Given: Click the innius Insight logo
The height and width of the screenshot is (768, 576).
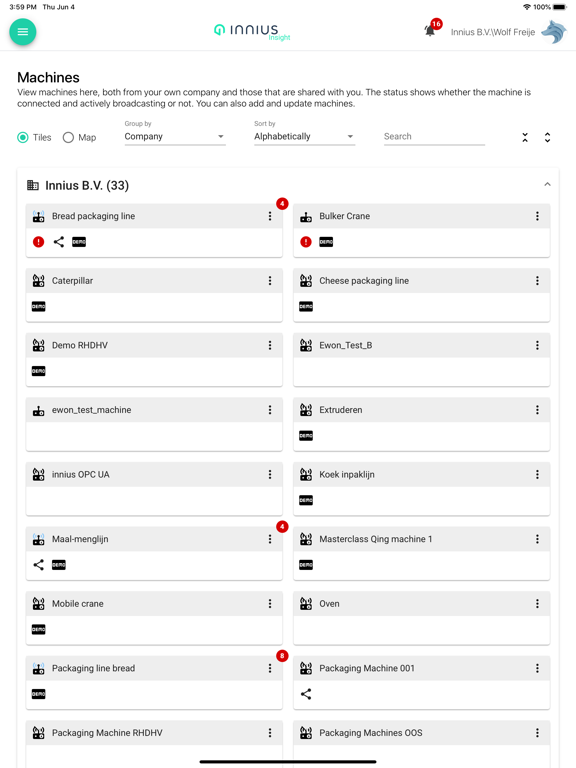Looking at the screenshot, I should tap(252, 32).
